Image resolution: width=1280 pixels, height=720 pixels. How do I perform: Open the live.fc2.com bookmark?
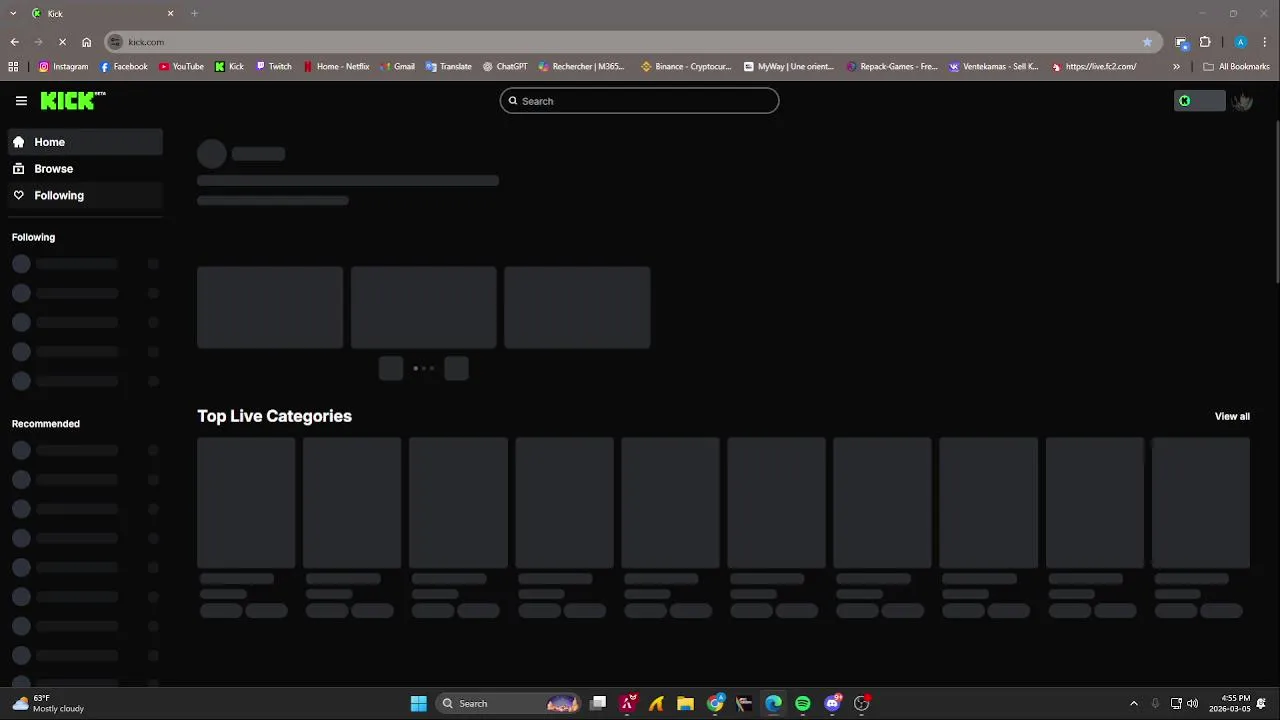pos(1094,67)
